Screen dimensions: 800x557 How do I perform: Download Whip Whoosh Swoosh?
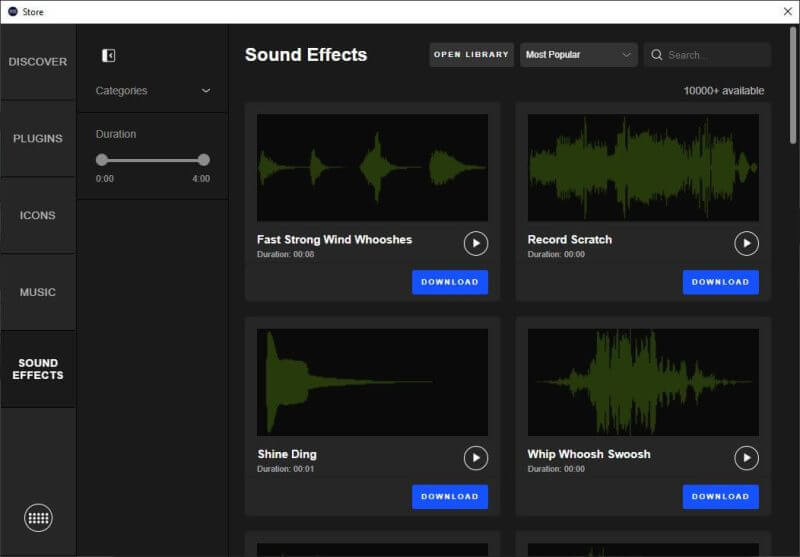[720, 497]
